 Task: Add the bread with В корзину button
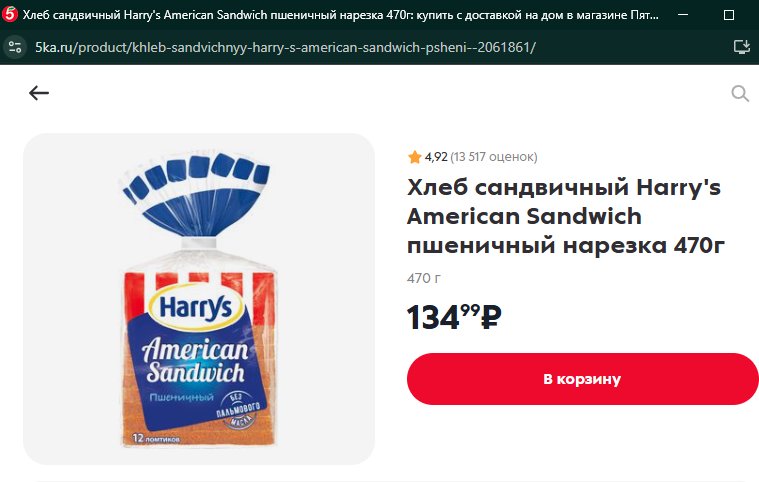click(x=582, y=379)
